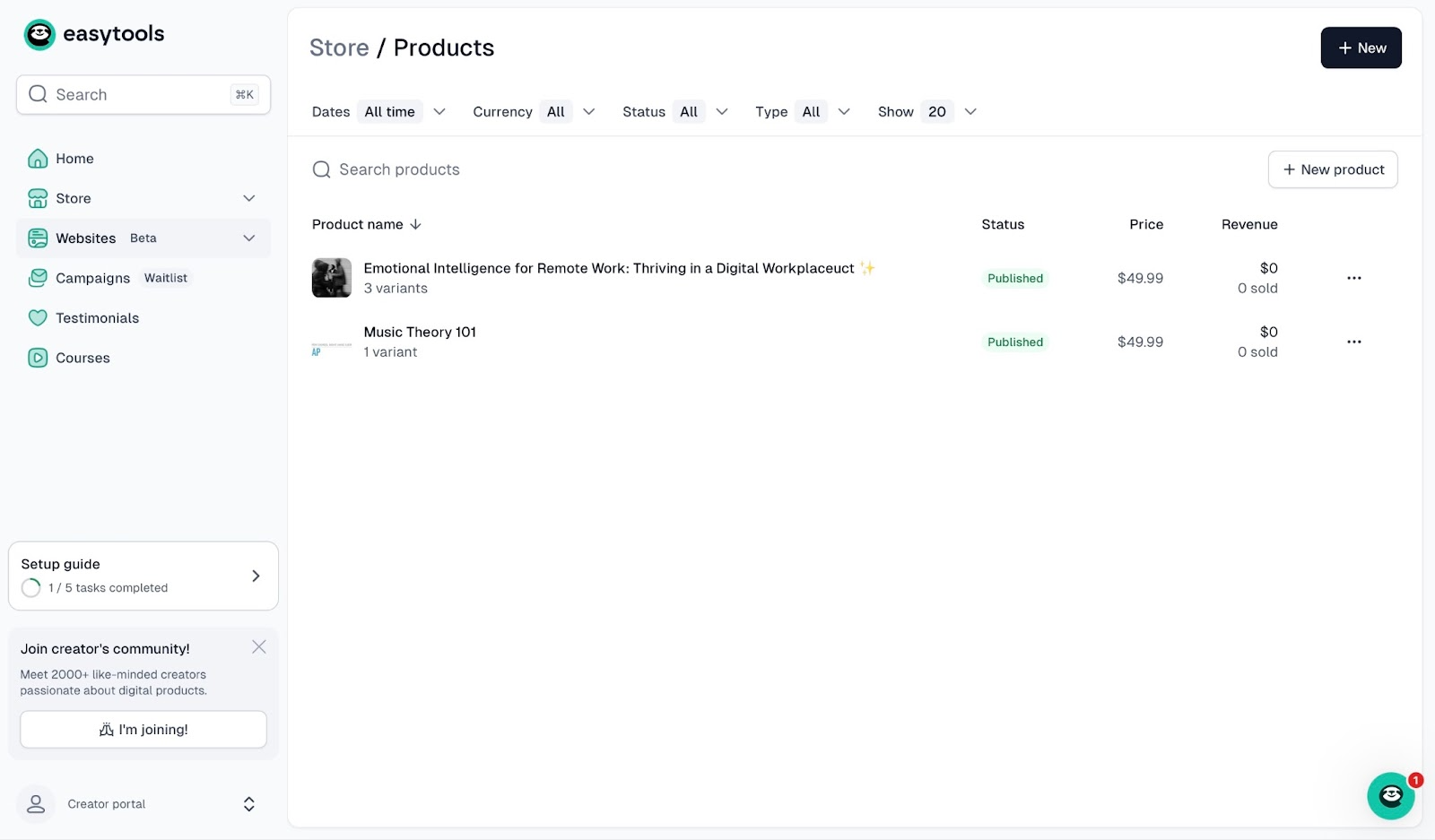This screenshot has width=1435, height=840.
Task: Click the Campaigns envelope icon
Action: pos(38,278)
